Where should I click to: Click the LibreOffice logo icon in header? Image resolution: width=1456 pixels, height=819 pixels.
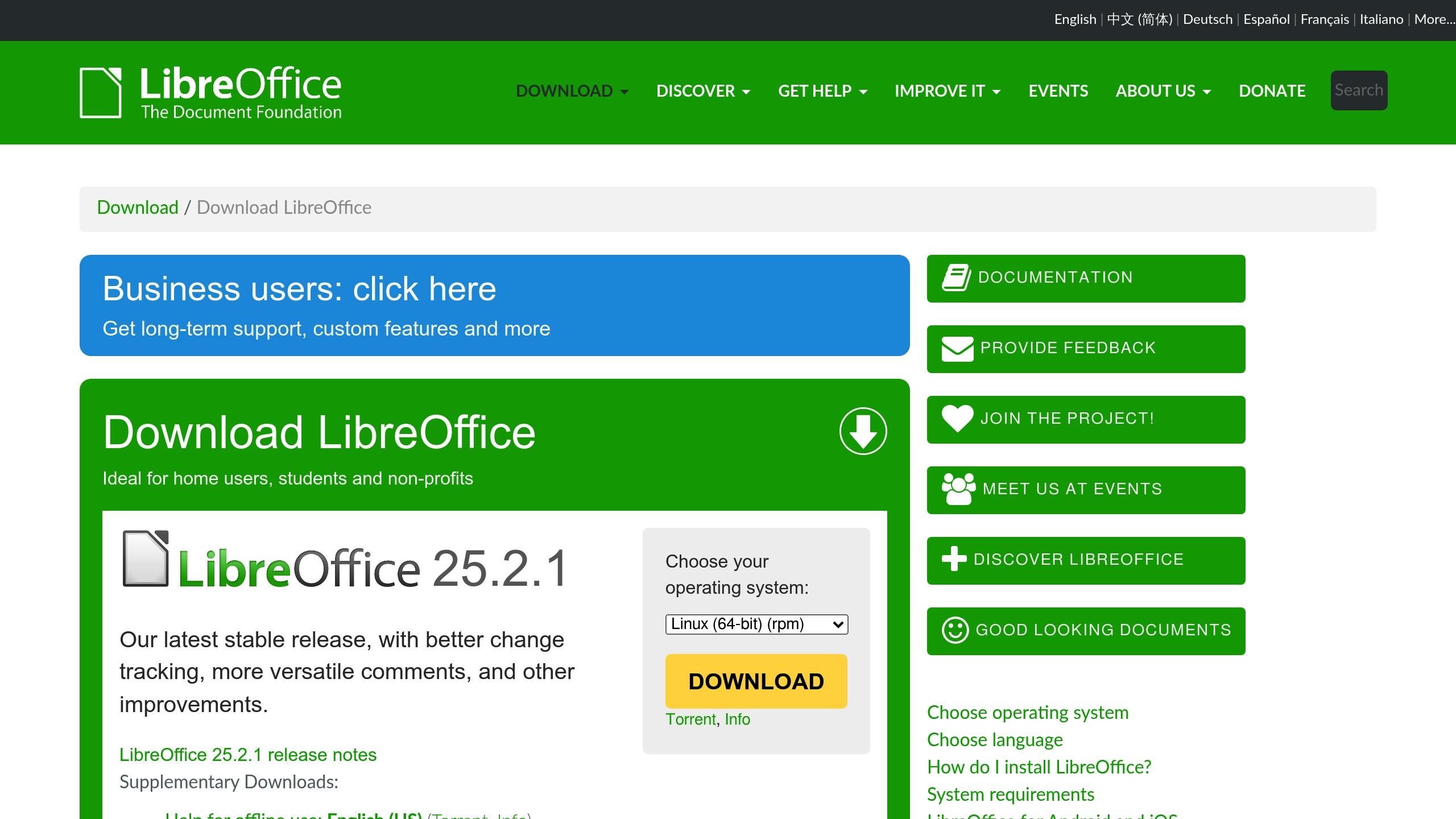click(101, 93)
